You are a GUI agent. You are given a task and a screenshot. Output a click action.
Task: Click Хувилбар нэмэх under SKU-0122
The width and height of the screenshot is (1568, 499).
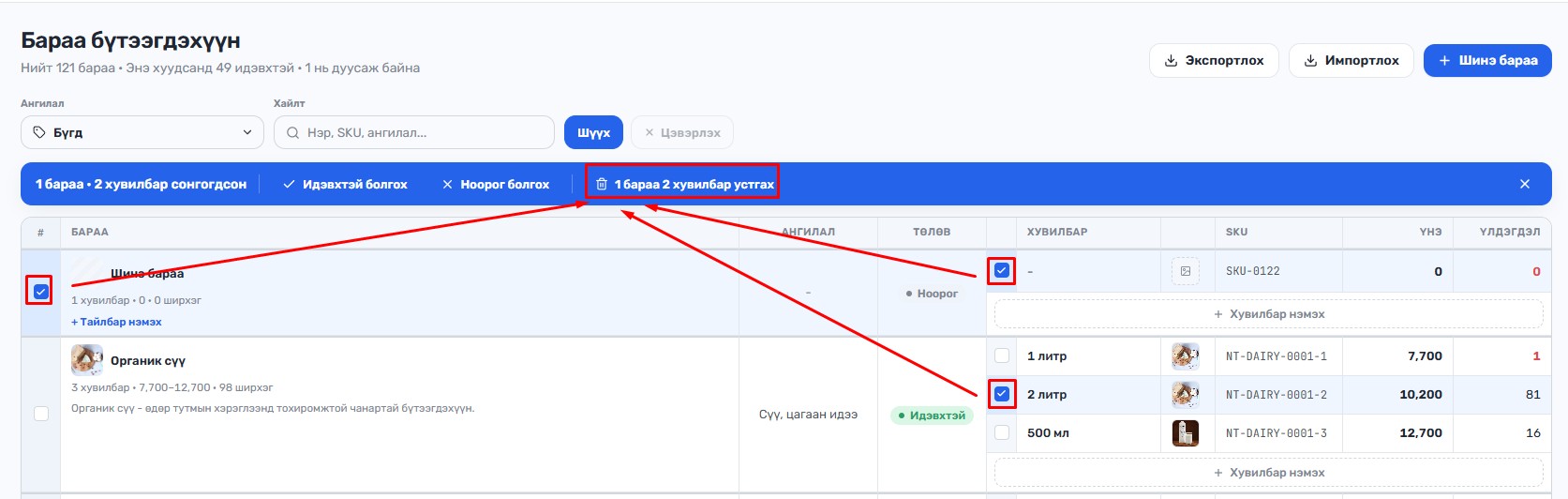coord(1268,314)
